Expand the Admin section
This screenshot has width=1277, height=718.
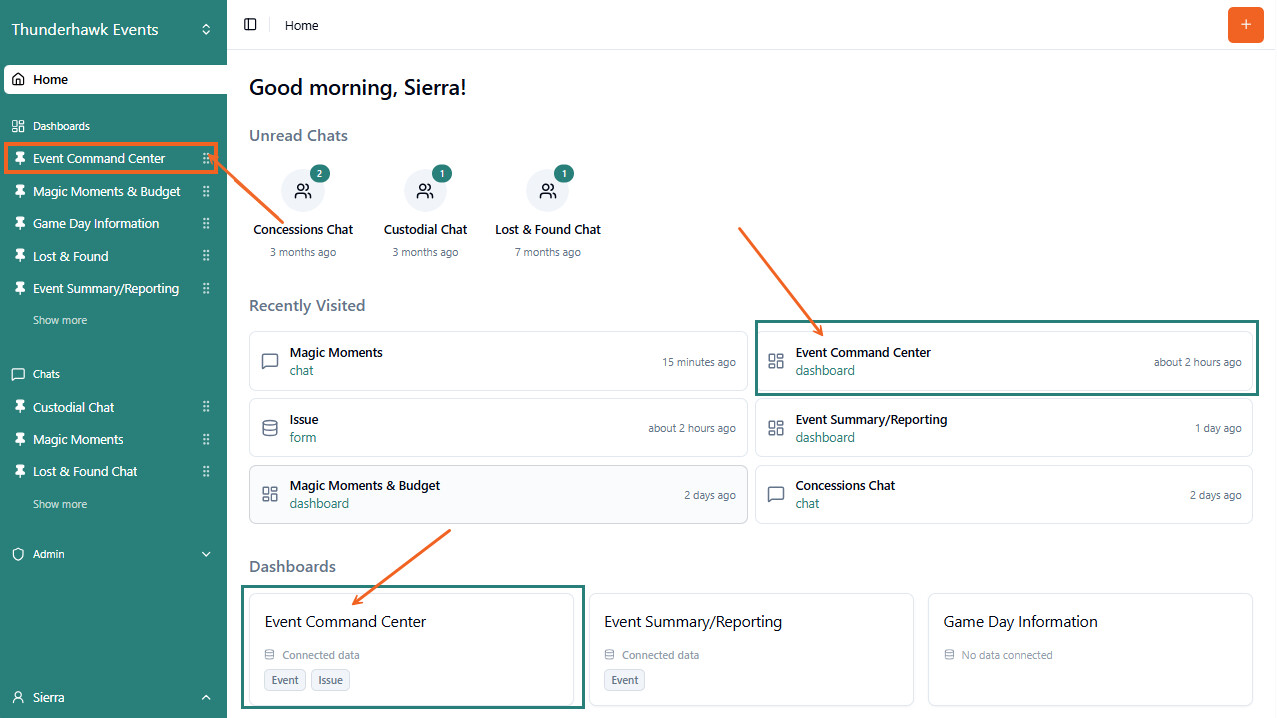click(x=111, y=554)
